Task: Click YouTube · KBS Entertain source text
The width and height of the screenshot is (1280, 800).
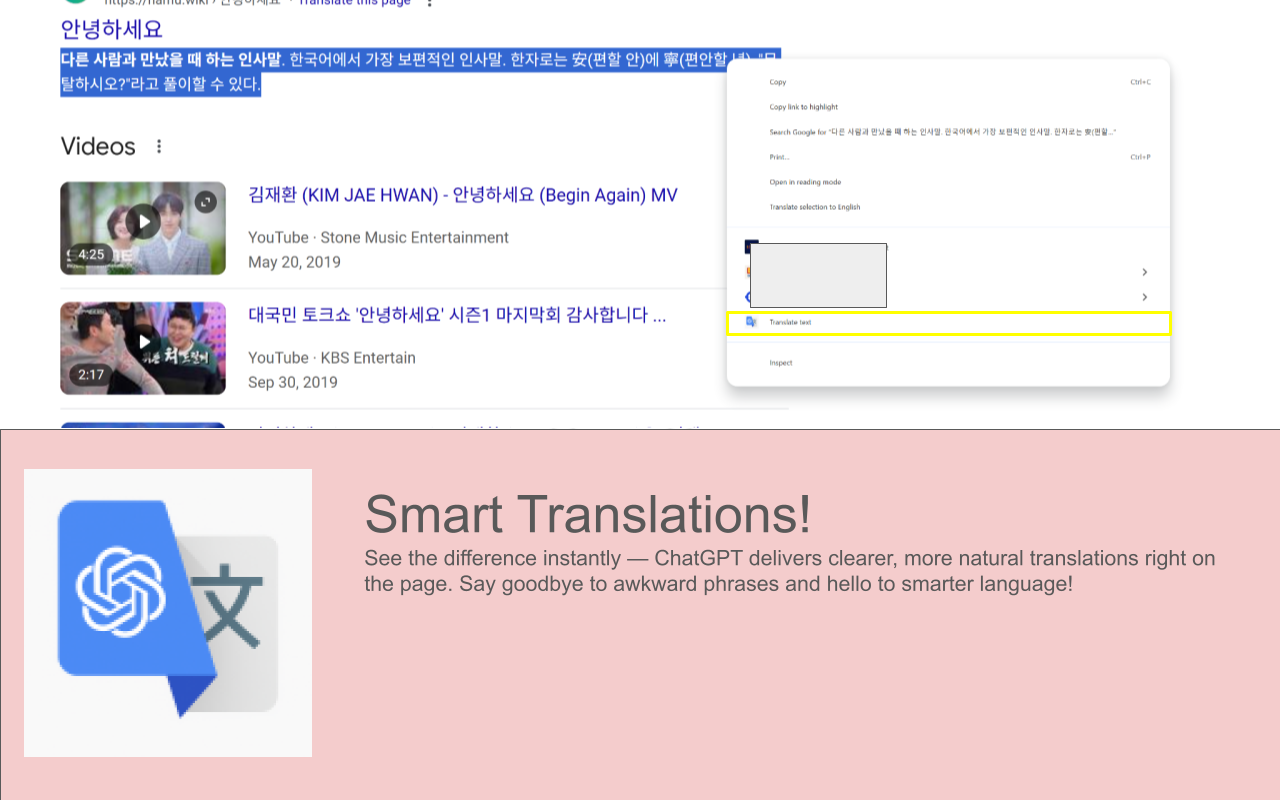Action: point(332,357)
